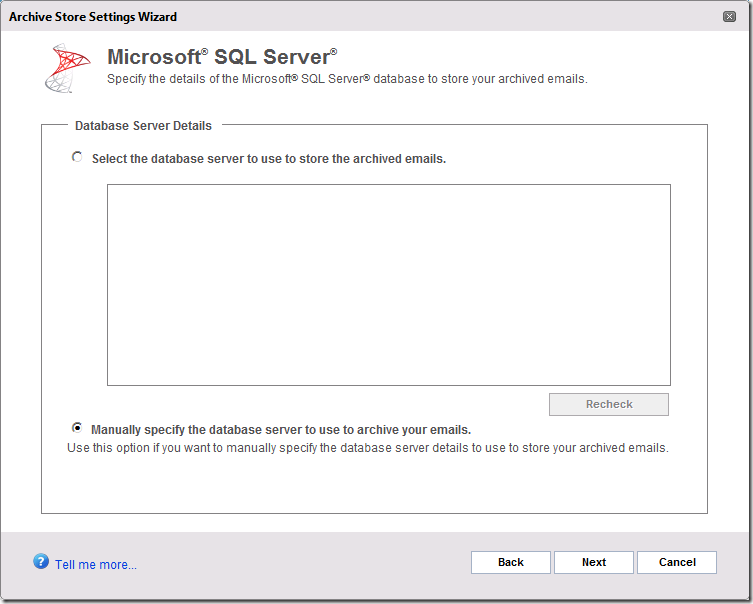Viewport: 753px width, 604px height.
Task: Click the Database Server Details group label
Action: 143,126
